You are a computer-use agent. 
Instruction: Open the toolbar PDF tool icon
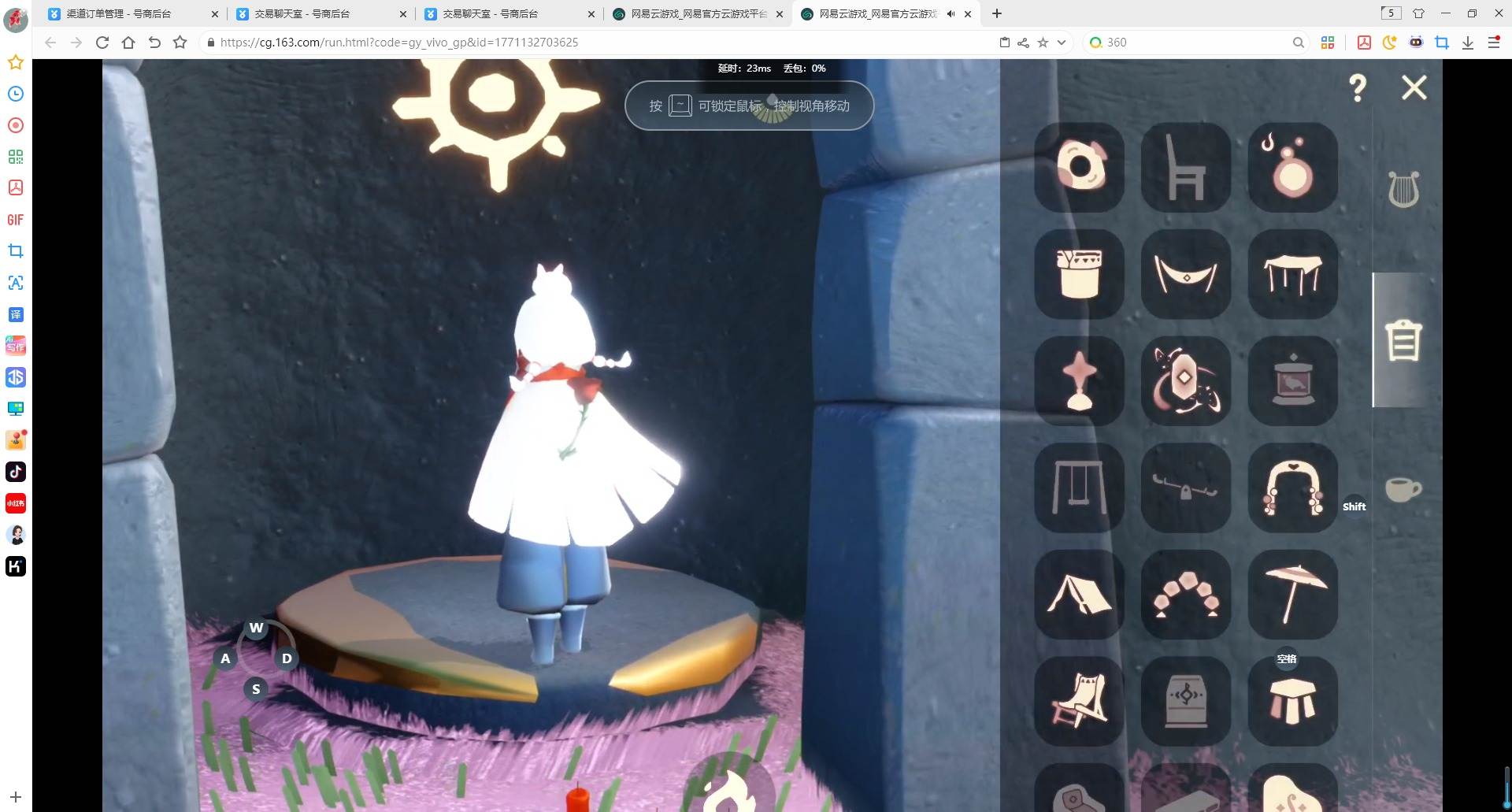pos(1364,43)
